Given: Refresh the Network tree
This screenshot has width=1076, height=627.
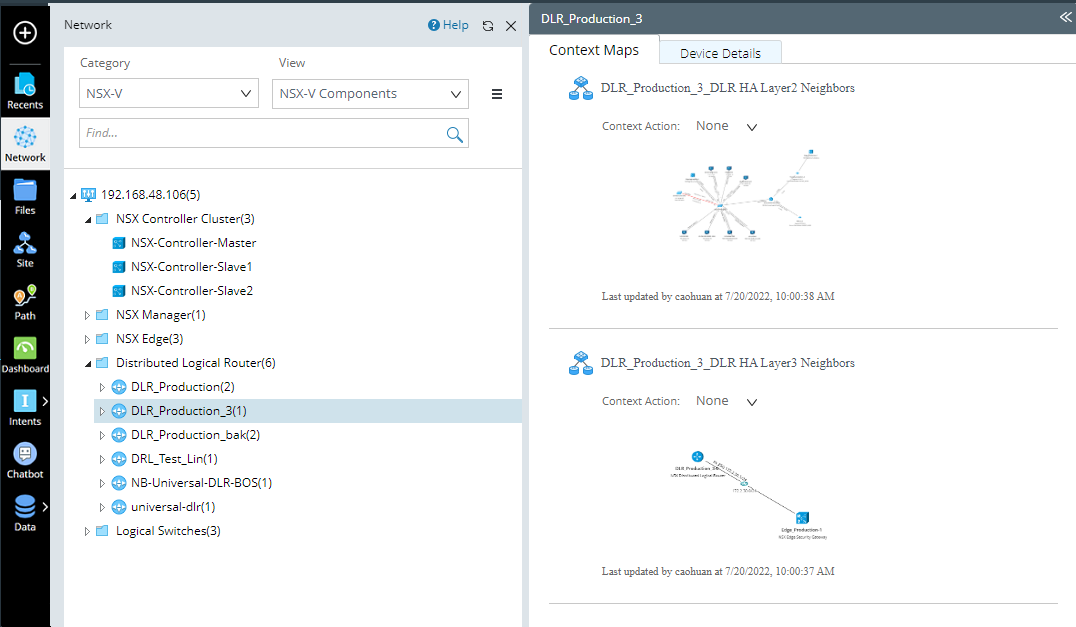Looking at the screenshot, I should click(487, 25).
